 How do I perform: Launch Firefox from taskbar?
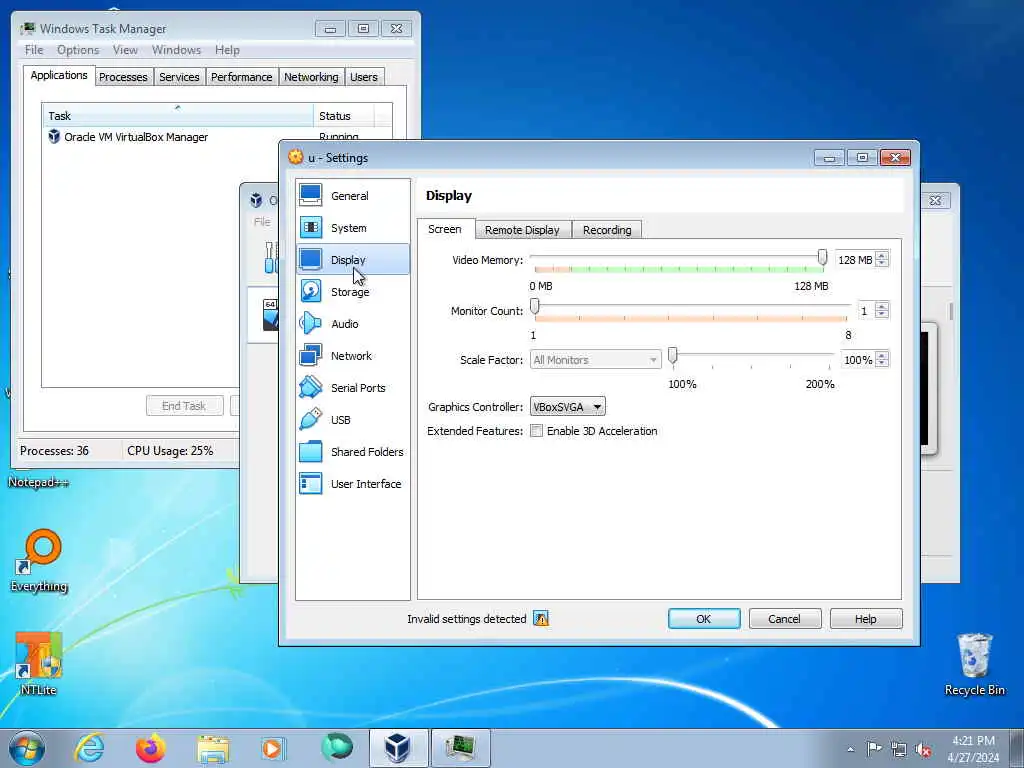(x=151, y=748)
